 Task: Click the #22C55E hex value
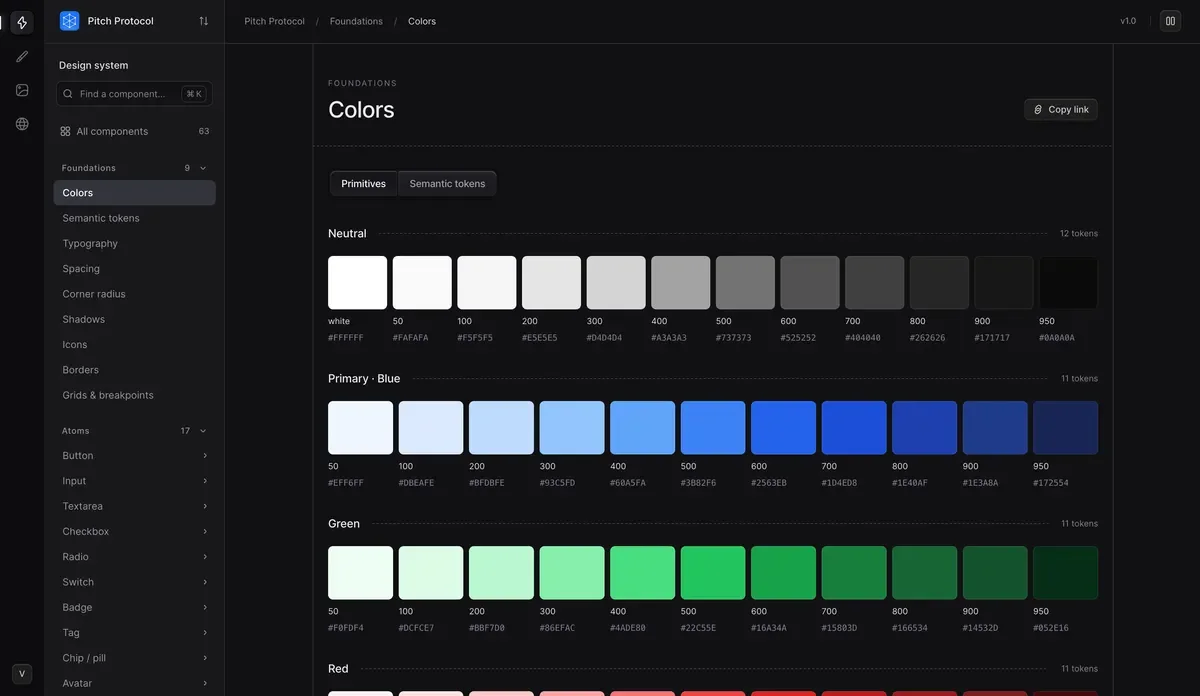698,628
